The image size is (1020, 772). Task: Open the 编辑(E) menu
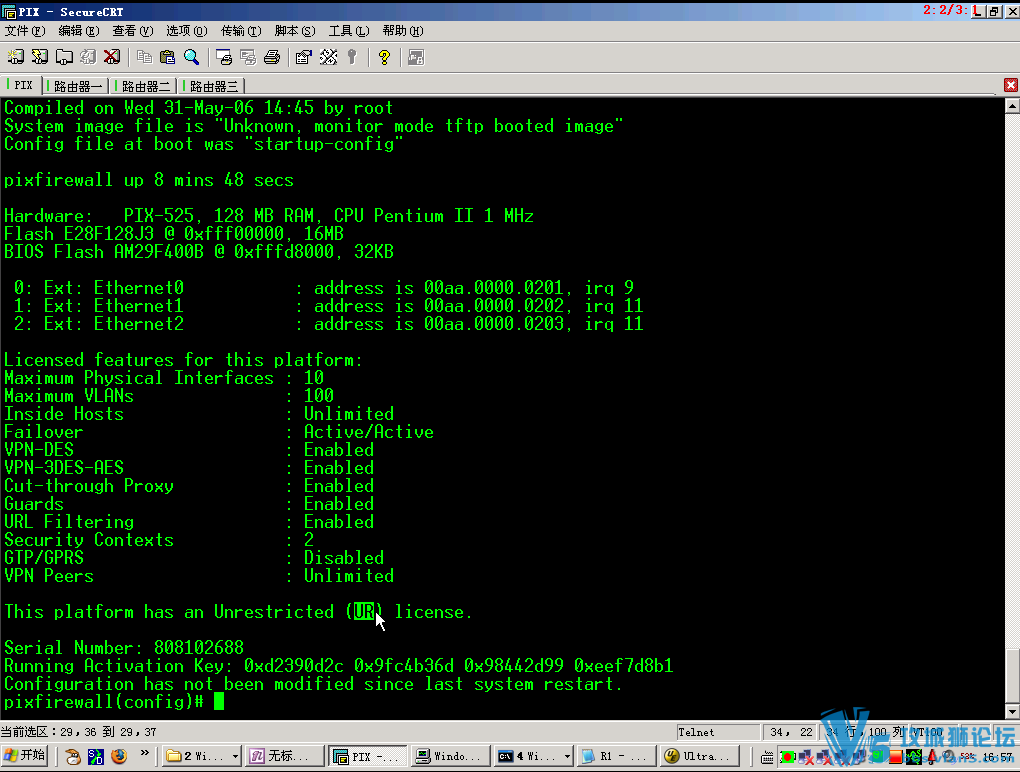79,31
